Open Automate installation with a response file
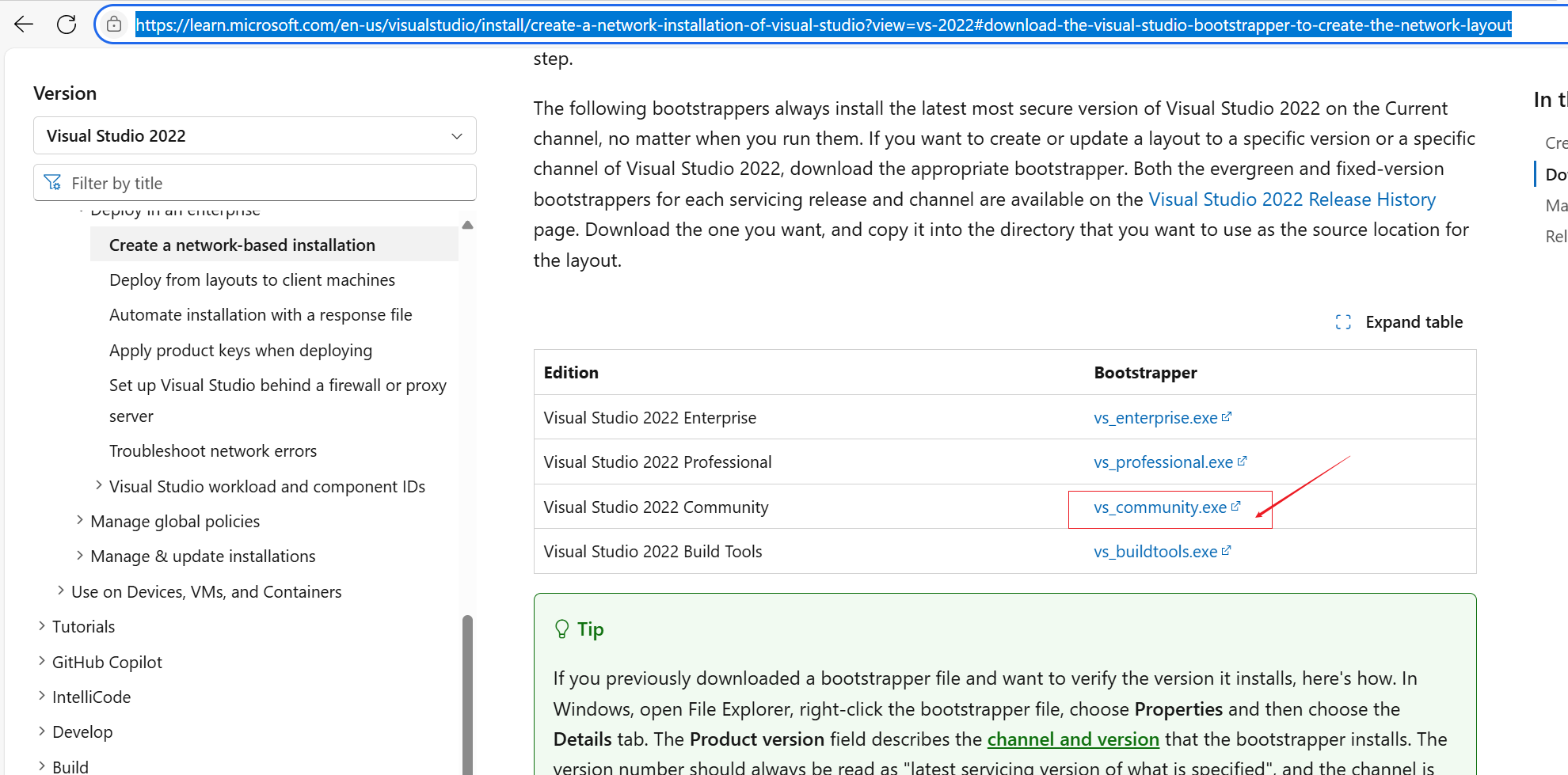1568x775 pixels. (261, 315)
